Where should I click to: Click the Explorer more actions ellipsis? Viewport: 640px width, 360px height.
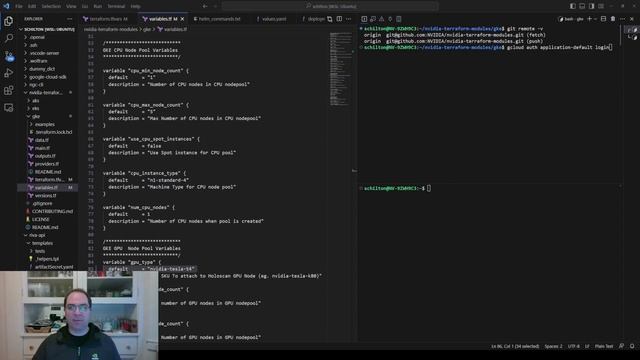[x=69, y=19]
